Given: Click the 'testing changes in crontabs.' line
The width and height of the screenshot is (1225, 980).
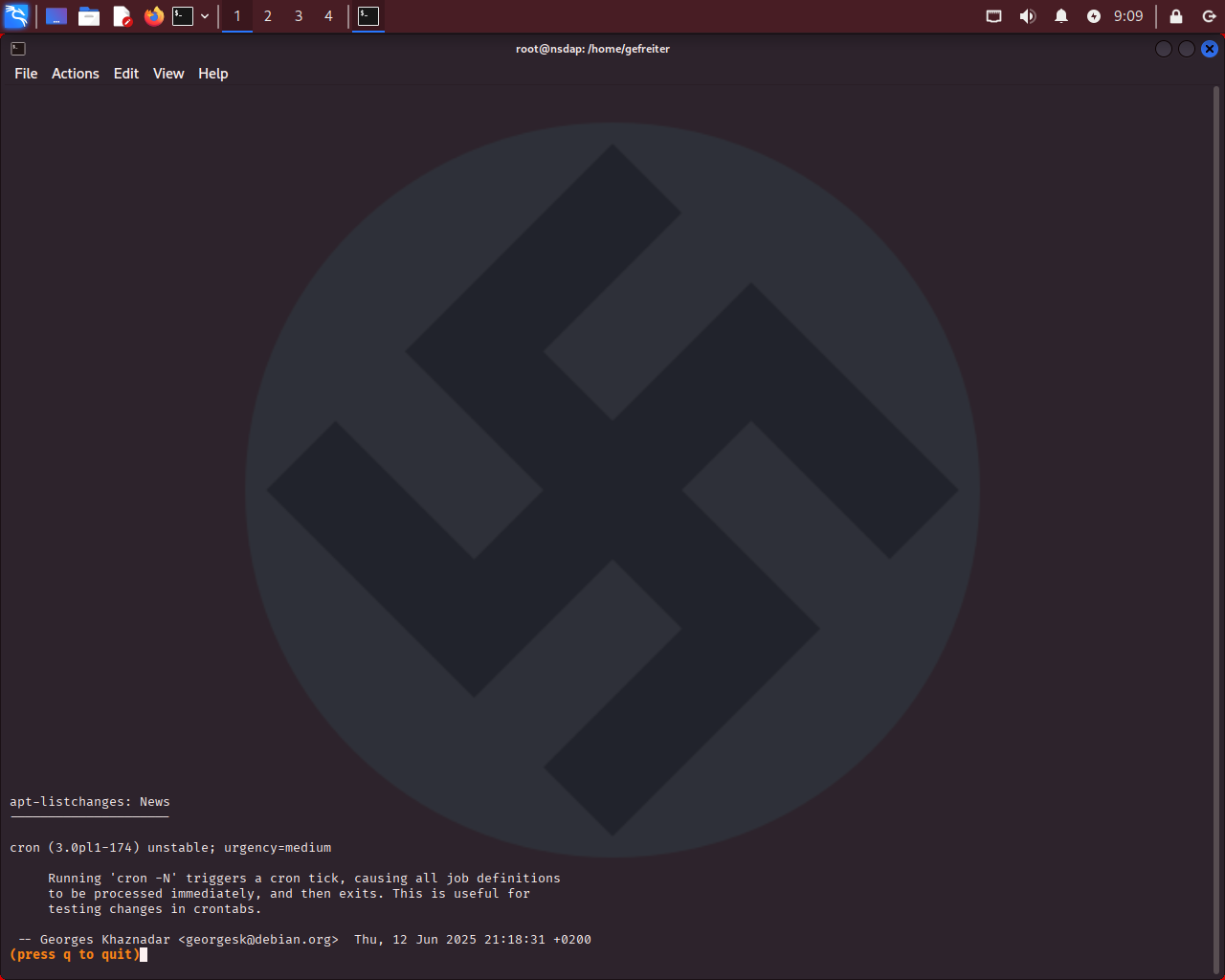Looking at the screenshot, I should point(155,909).
